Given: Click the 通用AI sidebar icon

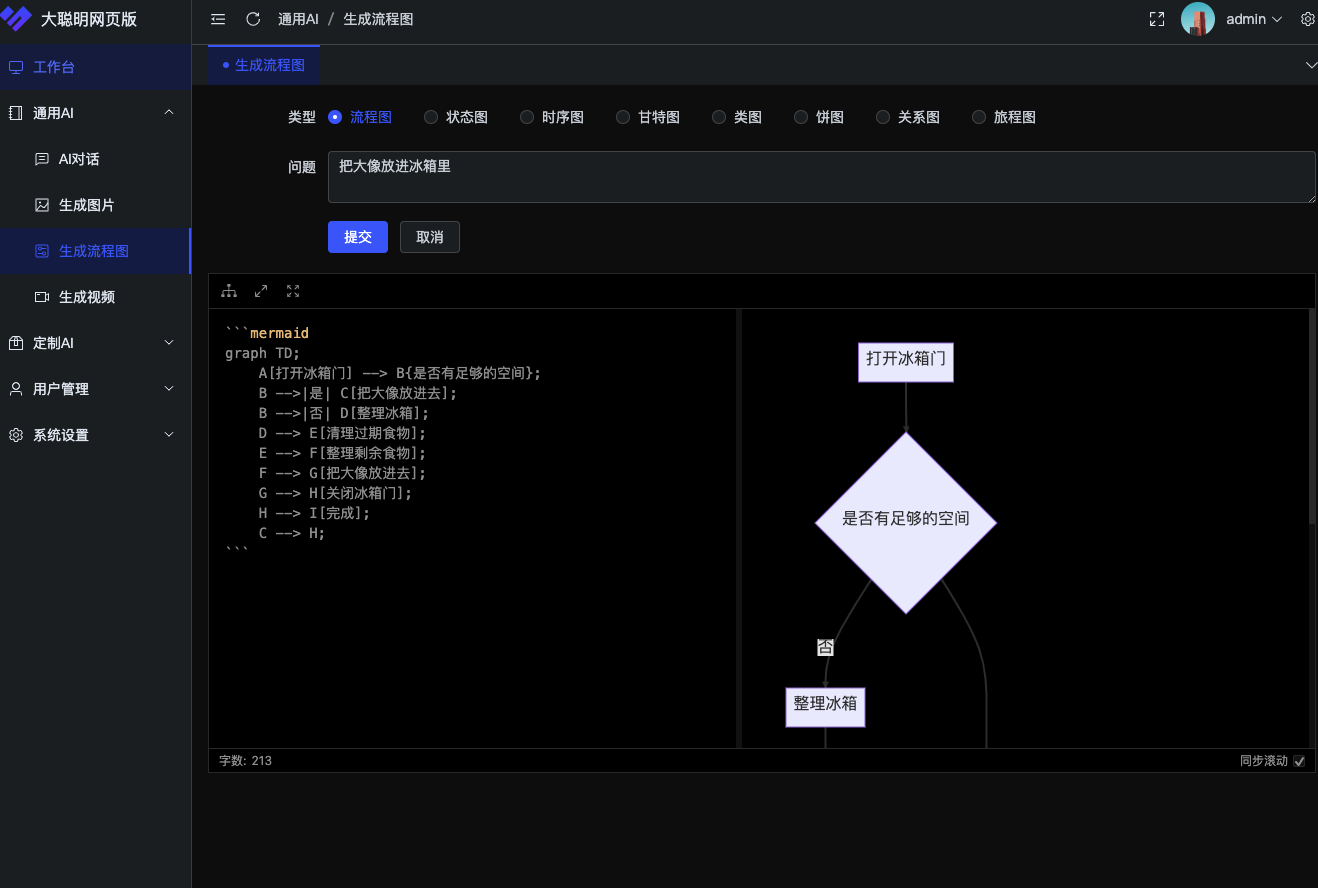Looking at the screenshot, I should 16,113.
